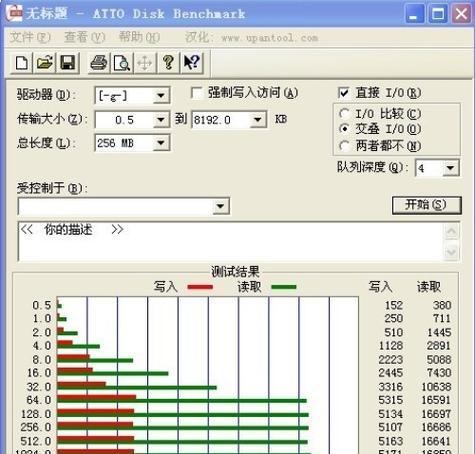Viewport: 475px width, 454px height.
Task: Click the 测试结果 group title
Action: [x=235, y=272]
